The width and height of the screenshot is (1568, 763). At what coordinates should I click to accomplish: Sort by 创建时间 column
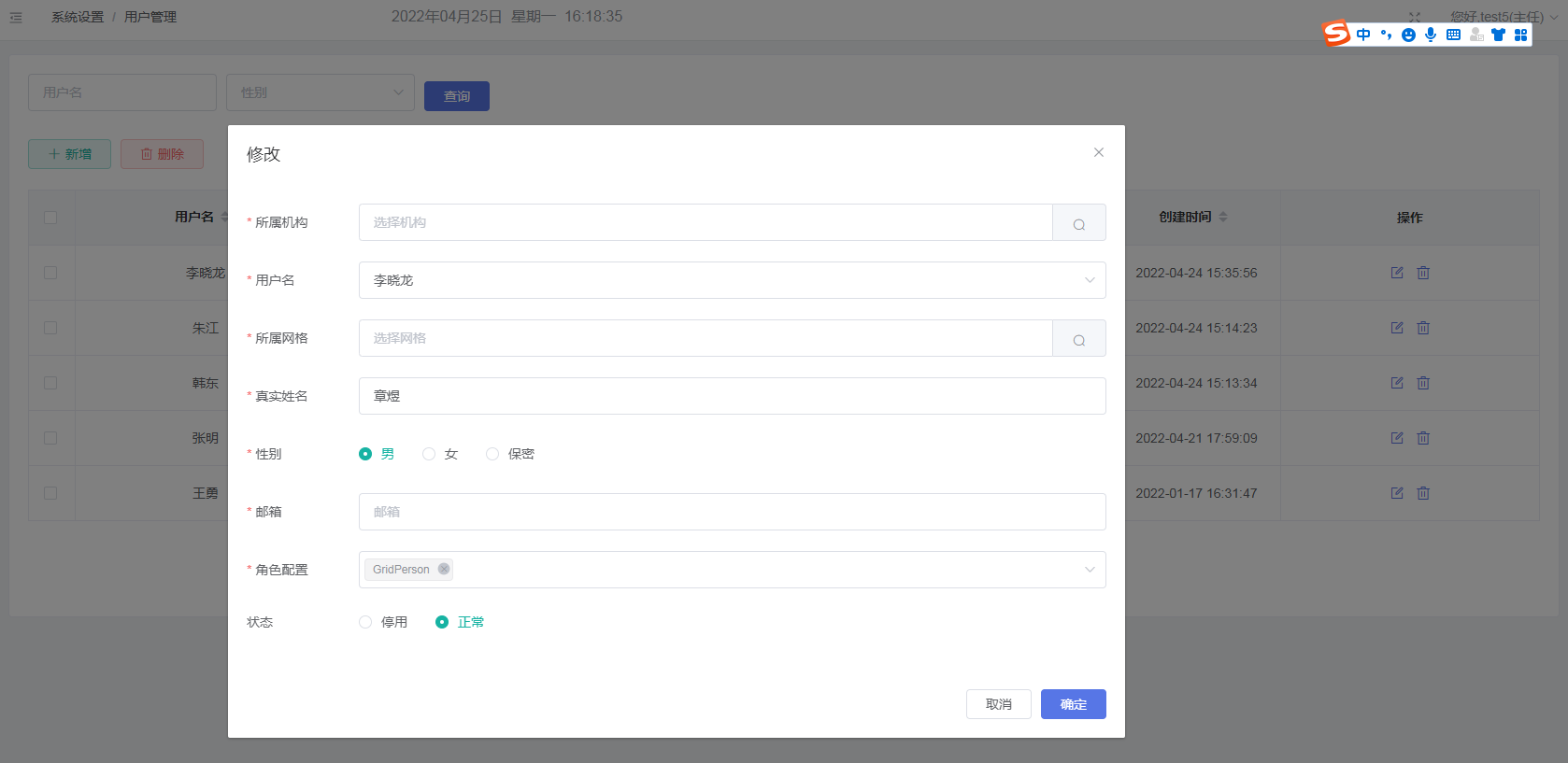click(x=1223, y=217)
